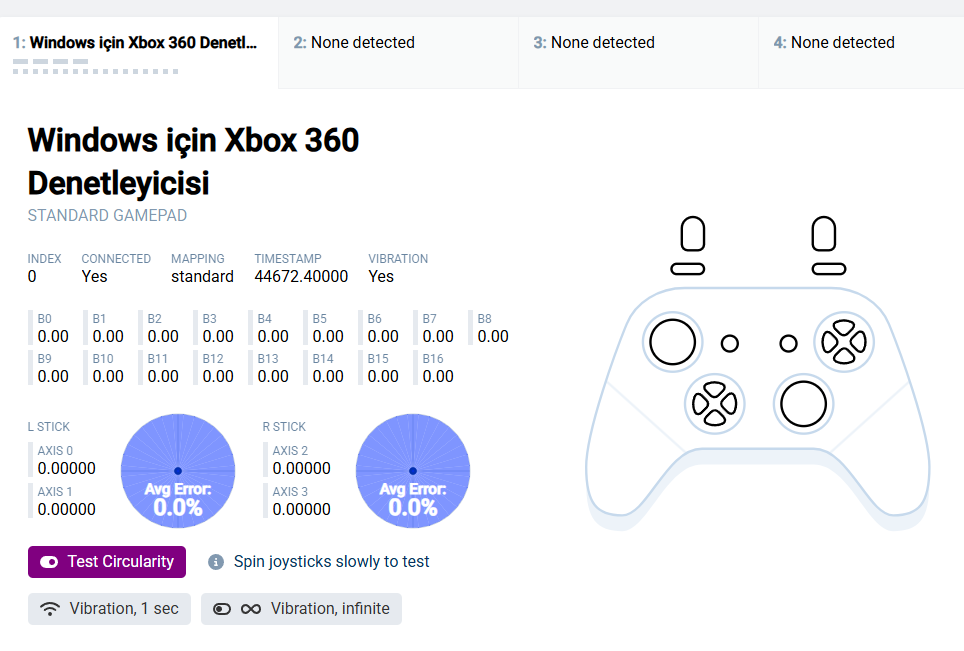The width and height of the screenshot is (964, 651).
Task: Click the small start button on diagram
Action: [788, 343]
